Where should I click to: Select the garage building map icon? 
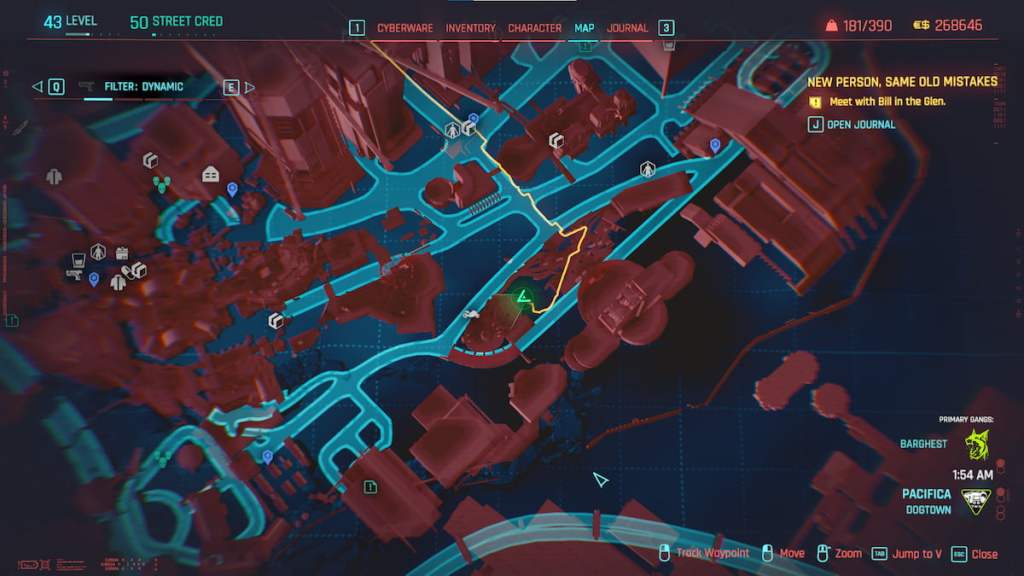210,174
